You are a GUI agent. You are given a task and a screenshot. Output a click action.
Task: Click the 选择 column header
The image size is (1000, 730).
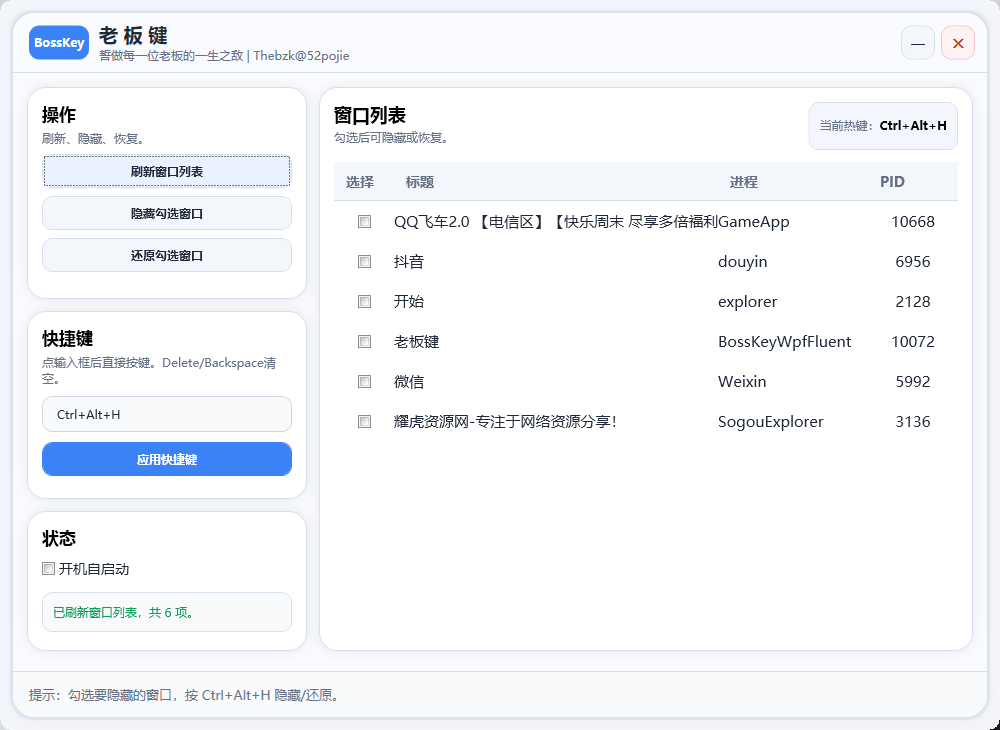coord(360,182)
